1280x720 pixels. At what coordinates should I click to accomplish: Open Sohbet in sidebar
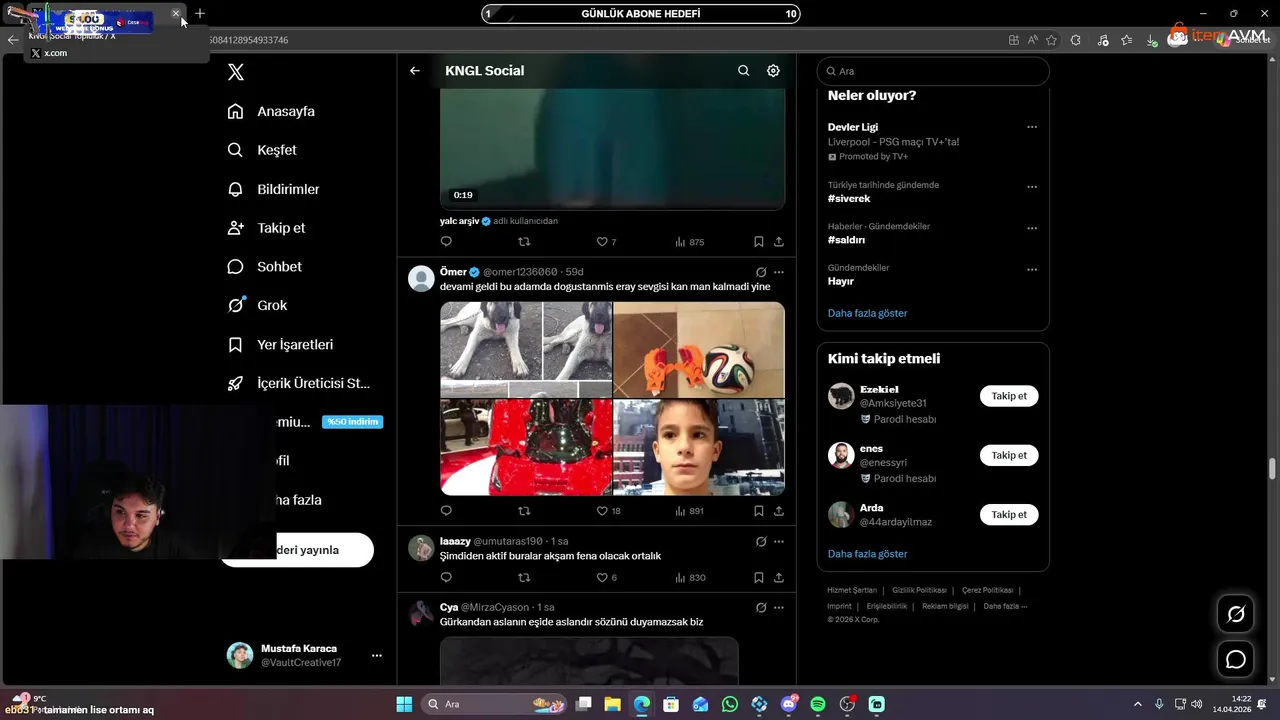click(264, 267)
